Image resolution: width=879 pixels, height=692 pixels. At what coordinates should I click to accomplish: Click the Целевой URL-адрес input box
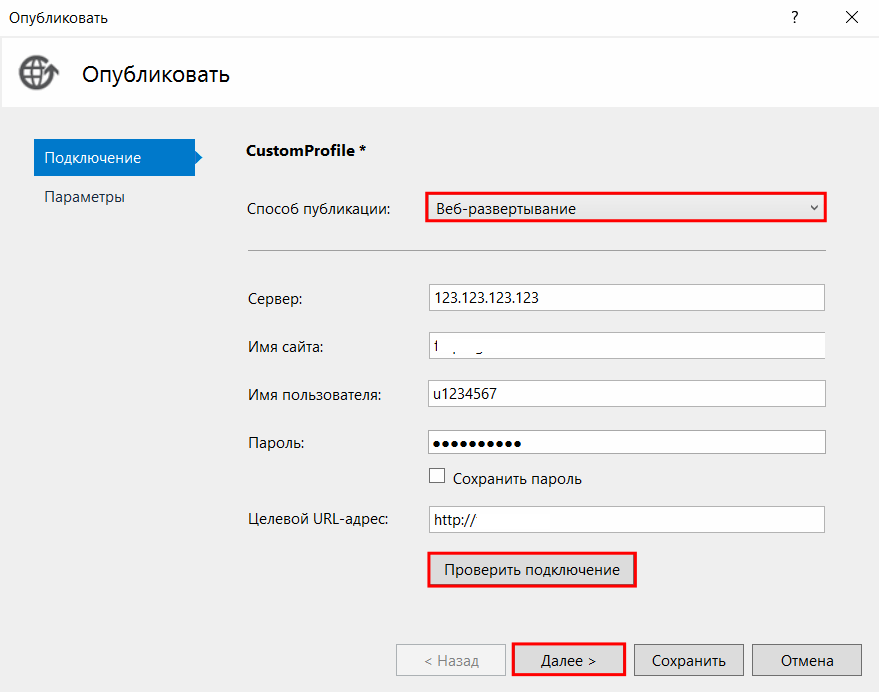pyautogui.click(x=626, y=519)
